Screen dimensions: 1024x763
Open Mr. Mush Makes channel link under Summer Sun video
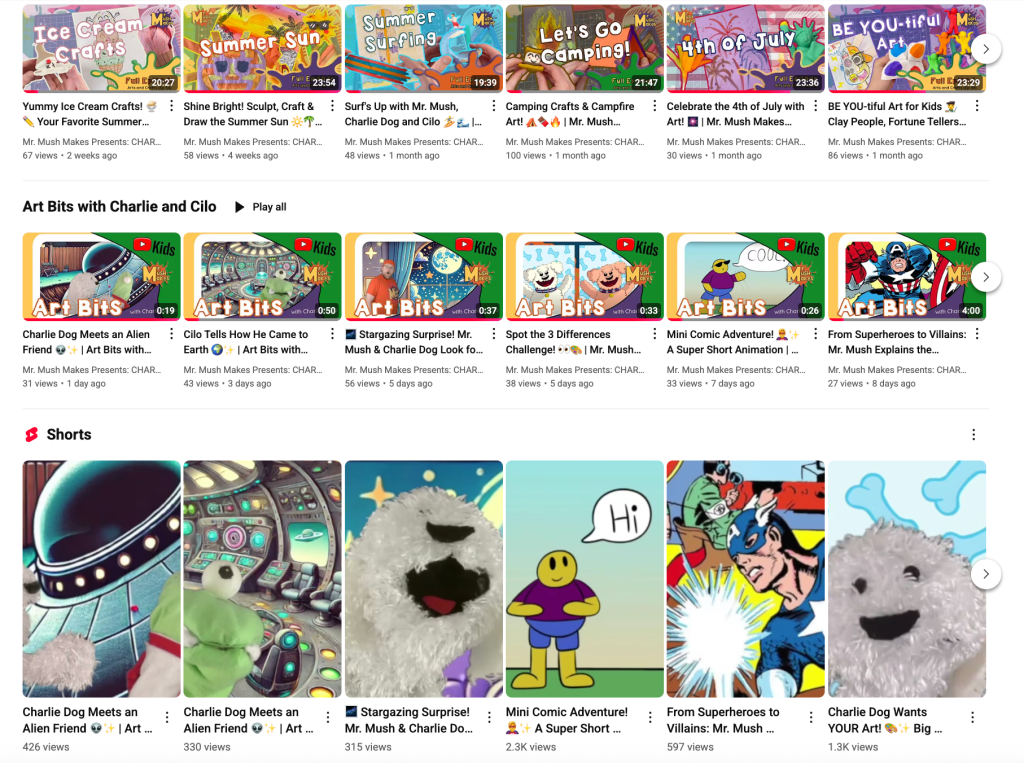pos(253,142)
